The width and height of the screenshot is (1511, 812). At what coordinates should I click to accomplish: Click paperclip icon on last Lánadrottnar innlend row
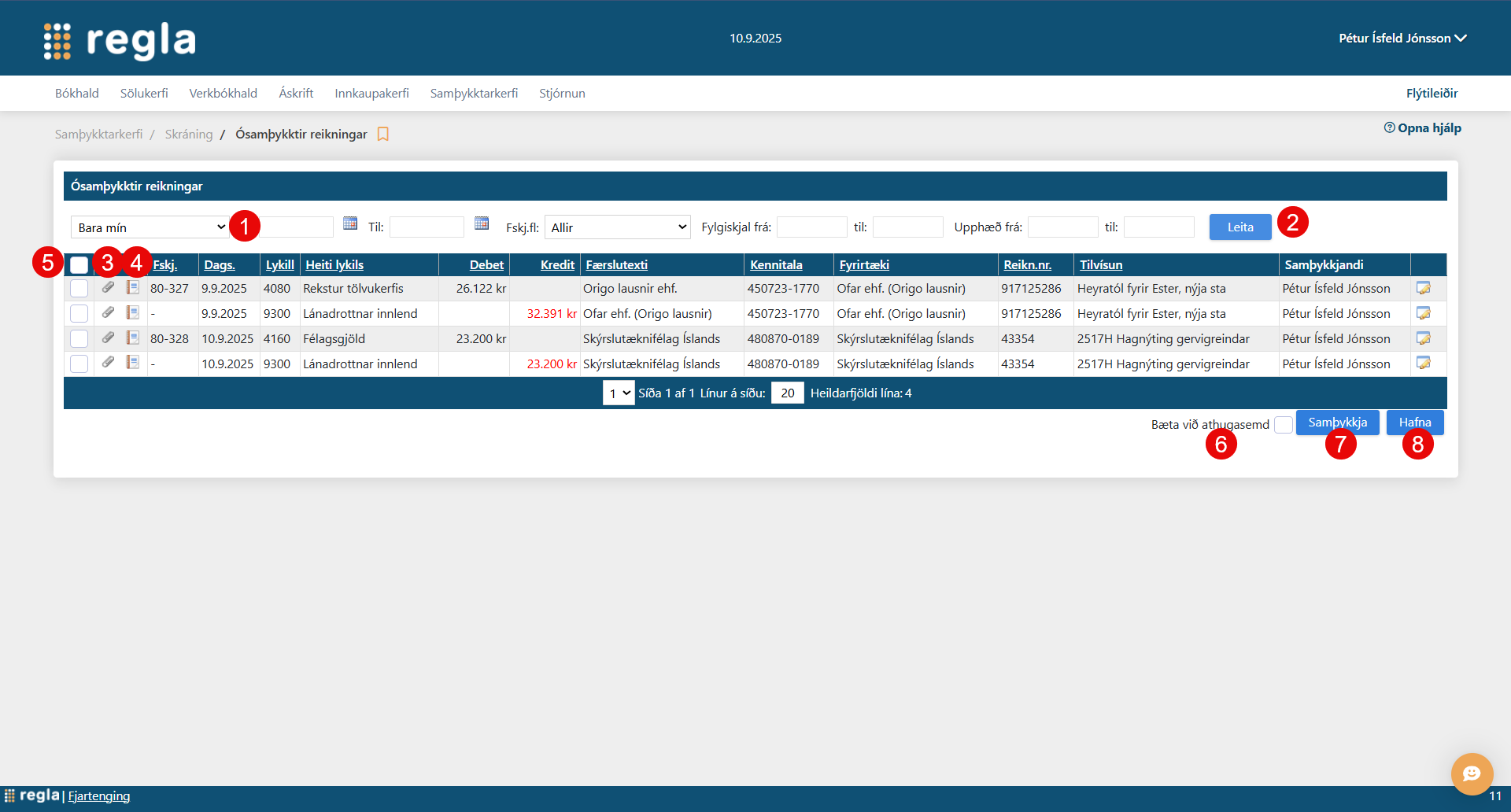pyautogui.click(x=109, y=363)
